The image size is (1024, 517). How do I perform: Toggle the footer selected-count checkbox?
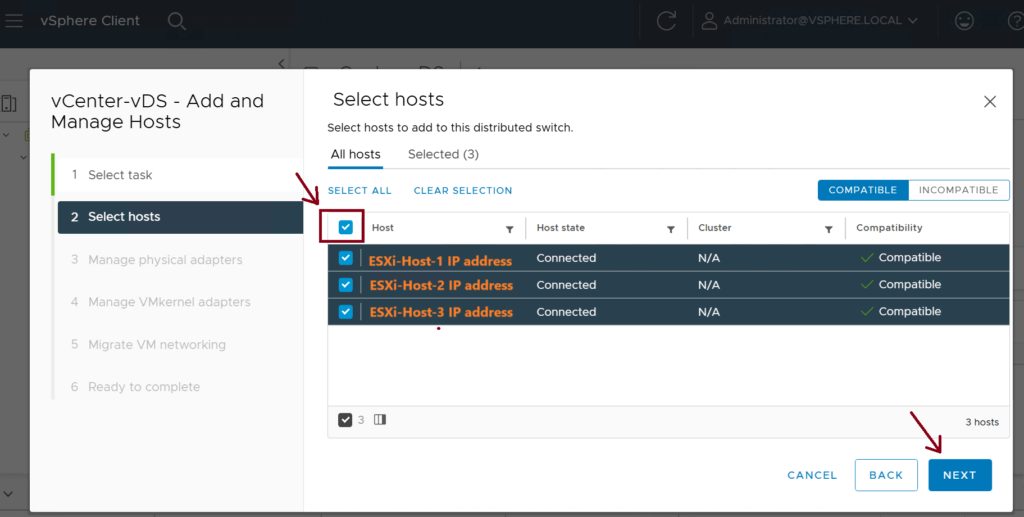tap(345, 420)
